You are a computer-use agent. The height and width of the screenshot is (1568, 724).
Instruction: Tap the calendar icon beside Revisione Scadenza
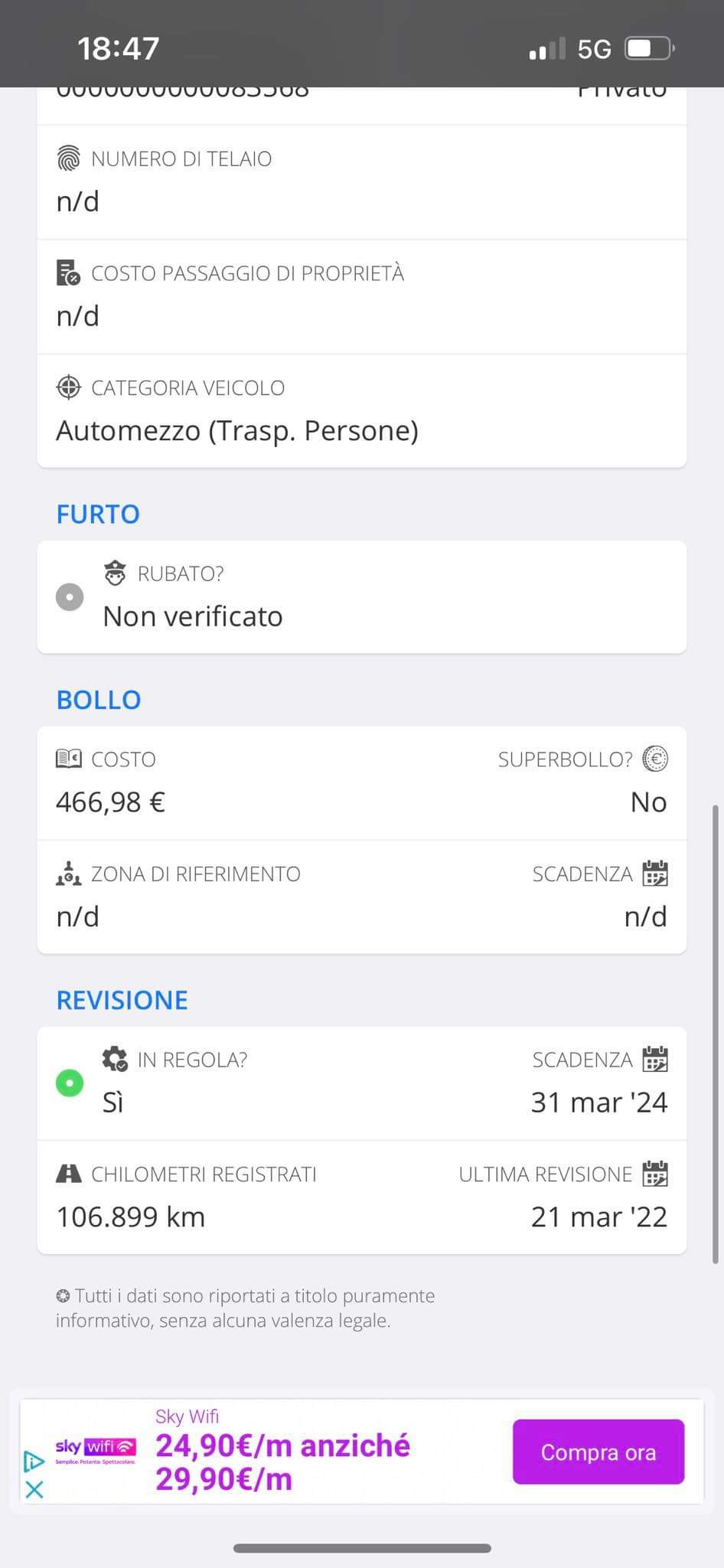(x=655, y=1060)
